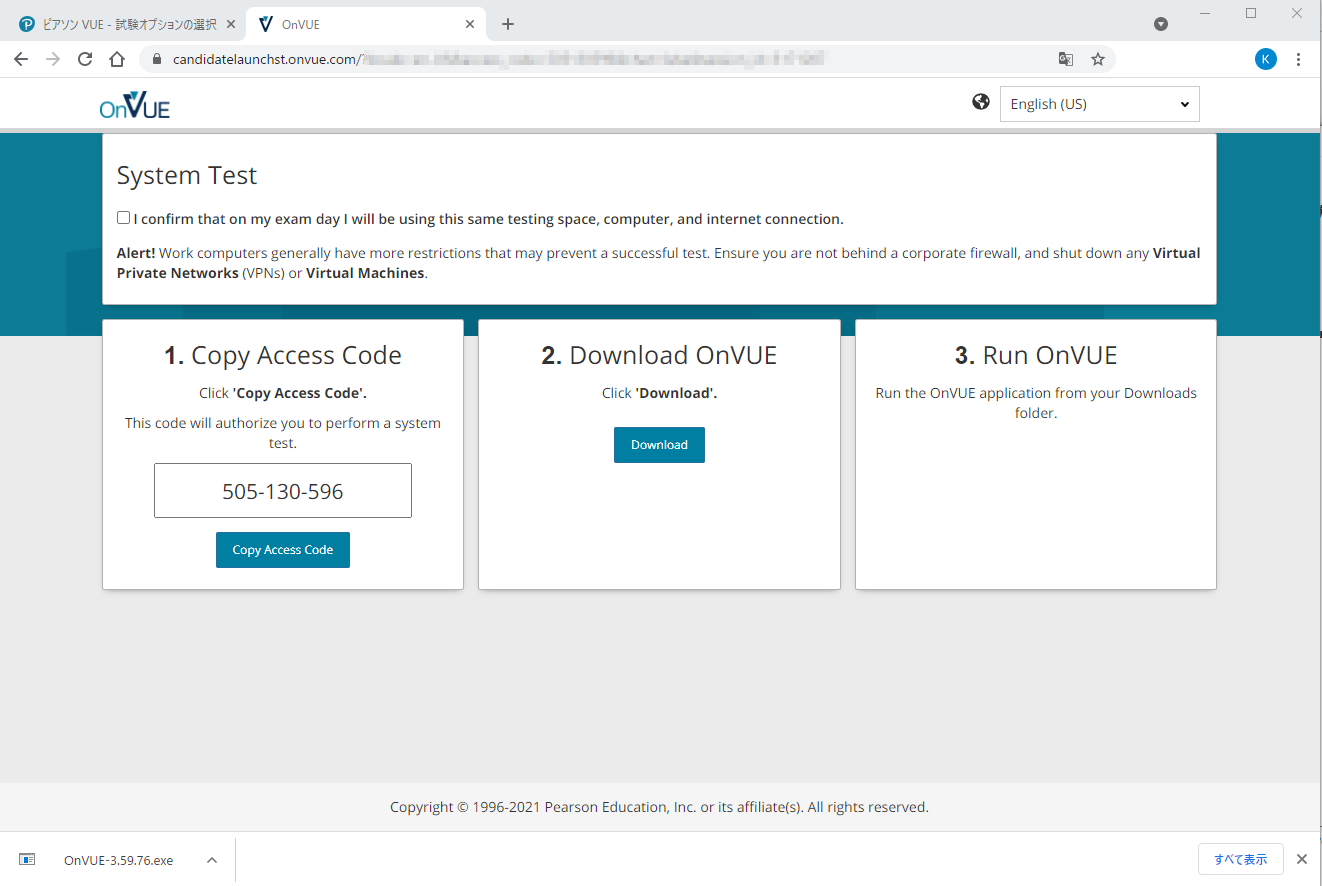Click the browser reload icon
Viewport: 1322px width, 886px height.
[x=85, y=59]
